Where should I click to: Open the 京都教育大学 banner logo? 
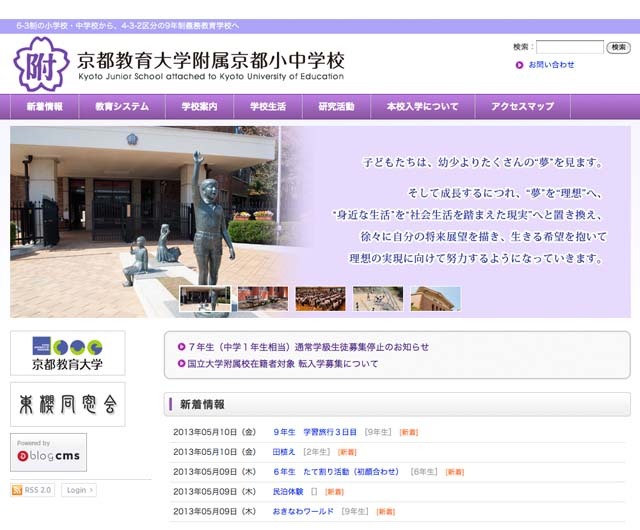pos(67,353)
